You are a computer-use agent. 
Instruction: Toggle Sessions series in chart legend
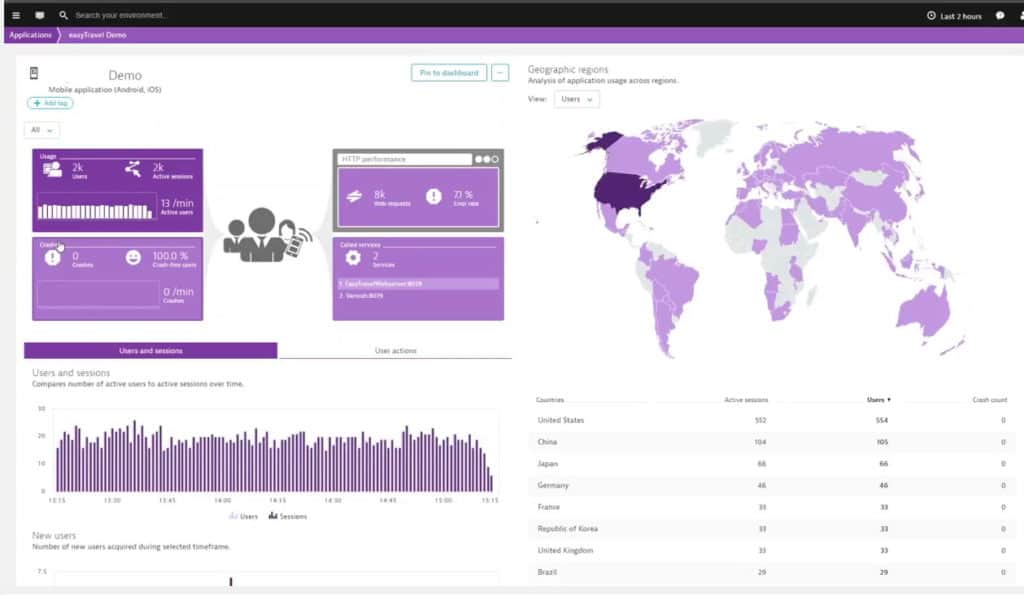287,516
